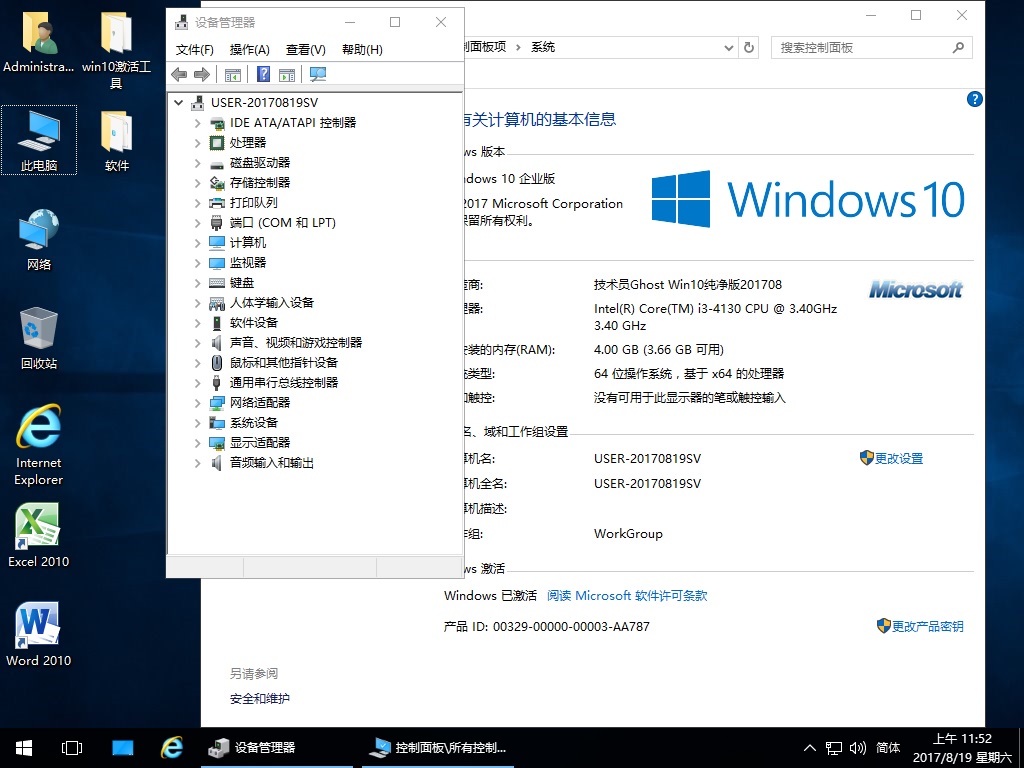The width and height of the screenshot is (1024, 768).
Task: Open the 操作(A) menu
Action: [x=249, y=49]
